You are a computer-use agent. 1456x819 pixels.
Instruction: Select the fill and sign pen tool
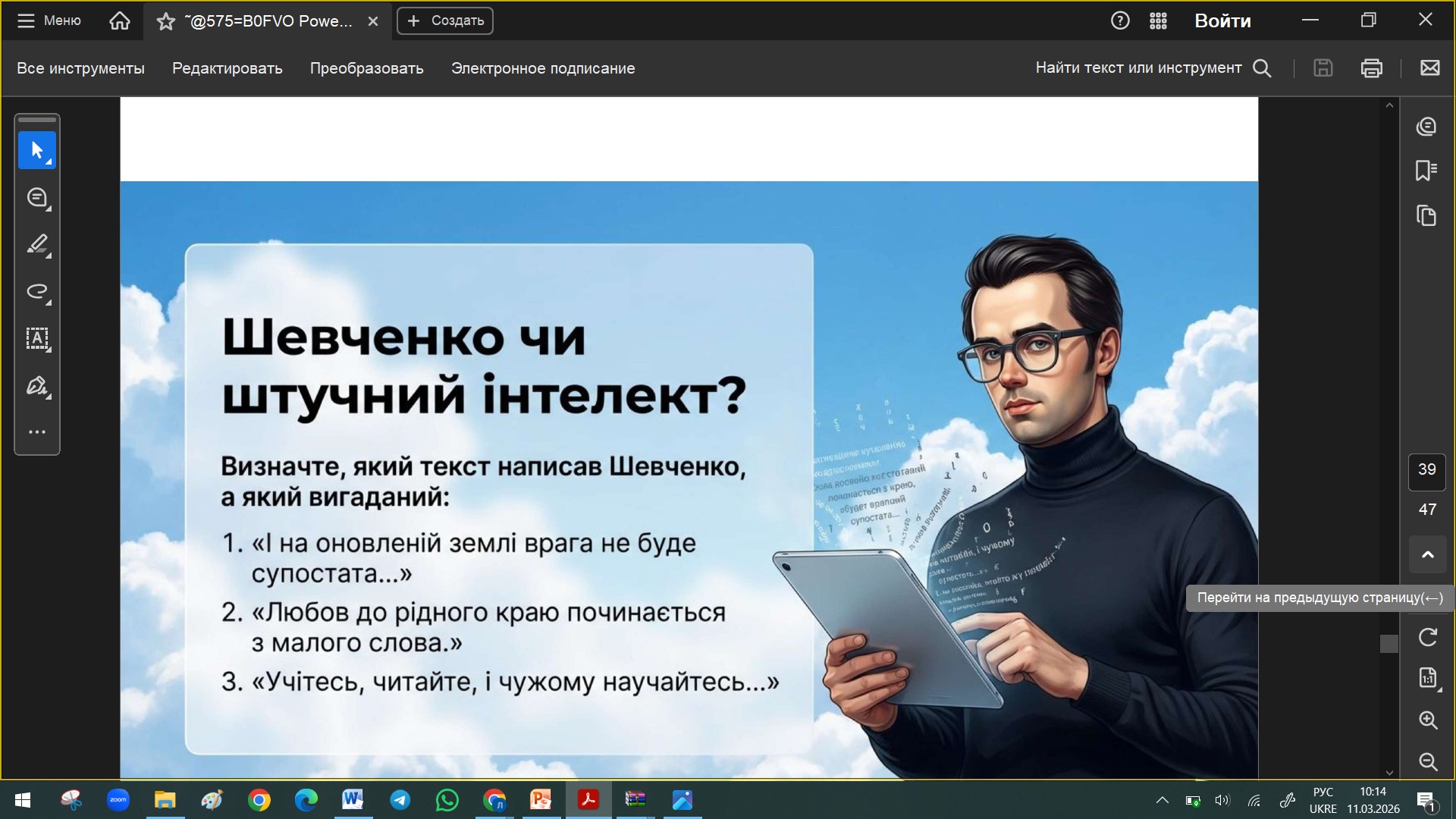pos(37,386)
